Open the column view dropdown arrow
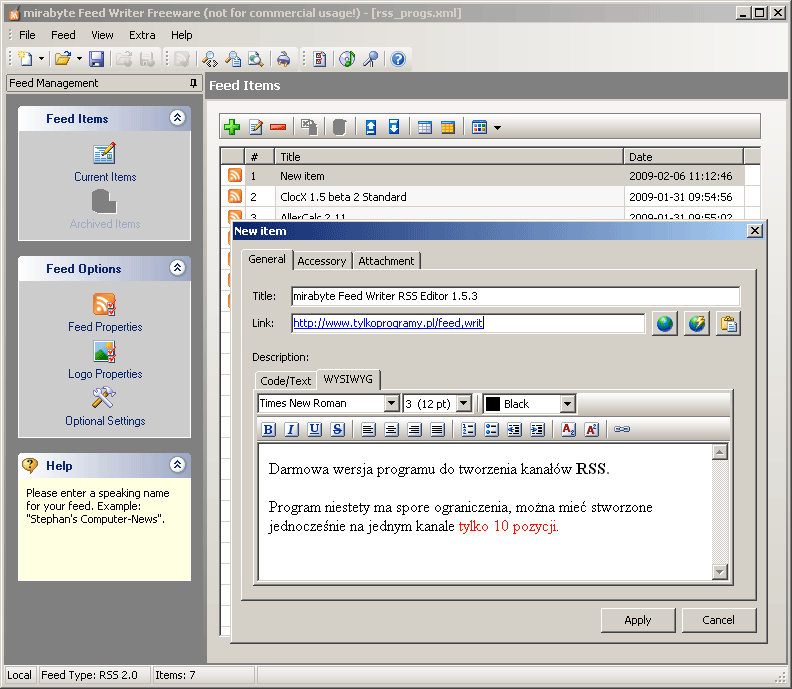The width and height of the screenshot is (792, 689). (x=498, y=128)
